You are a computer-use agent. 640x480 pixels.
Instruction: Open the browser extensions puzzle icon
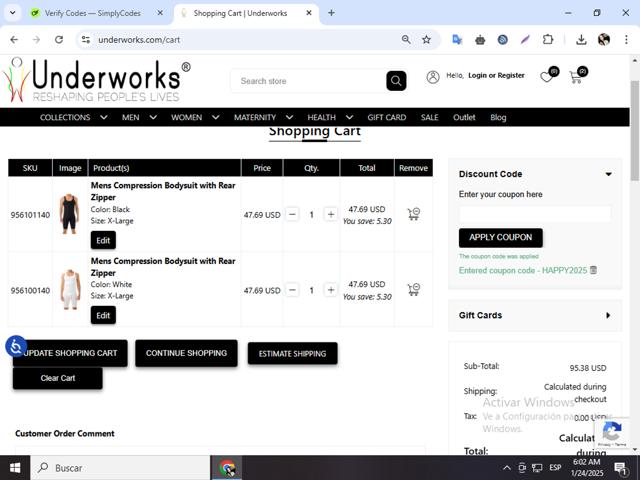[548, 40]
